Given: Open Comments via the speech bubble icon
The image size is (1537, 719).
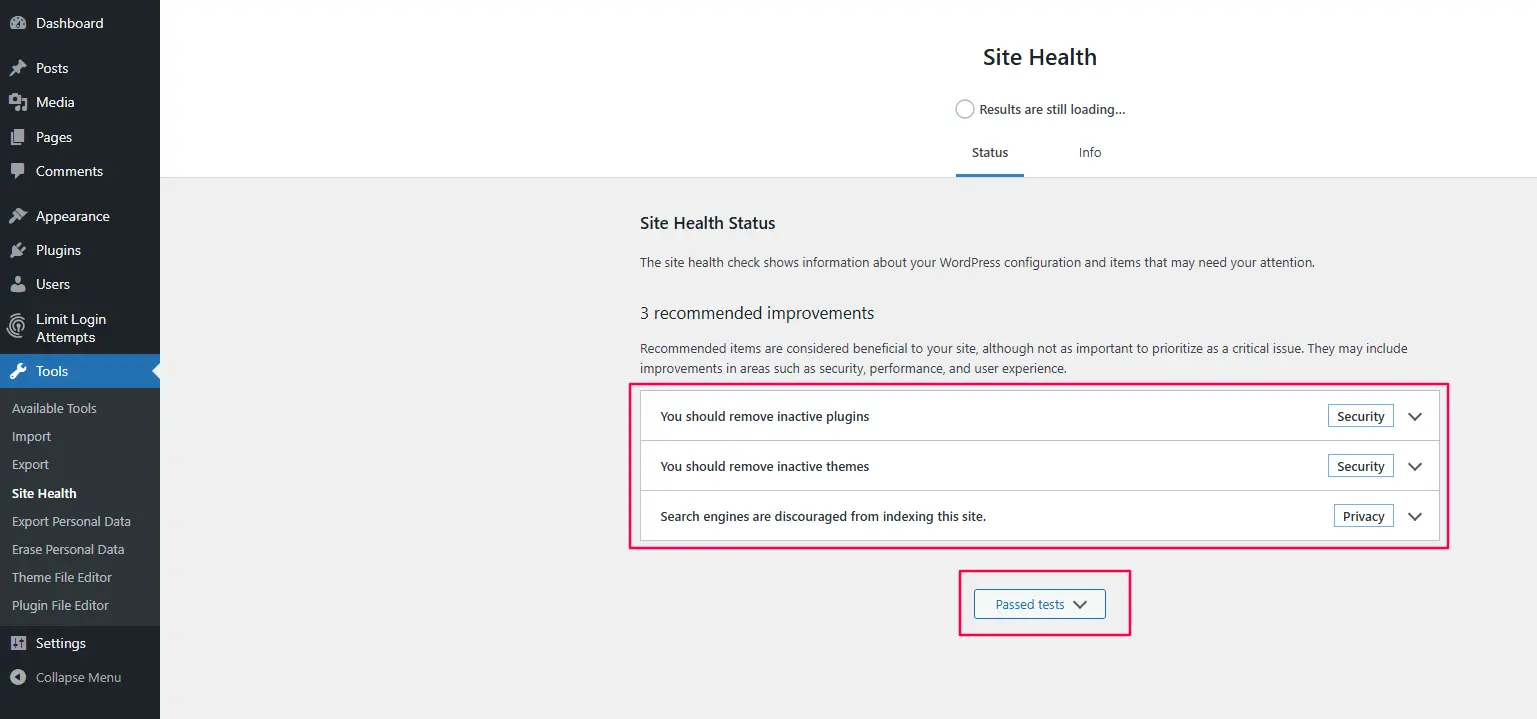Looking at the screenshot, I should (x=18, y=171).
